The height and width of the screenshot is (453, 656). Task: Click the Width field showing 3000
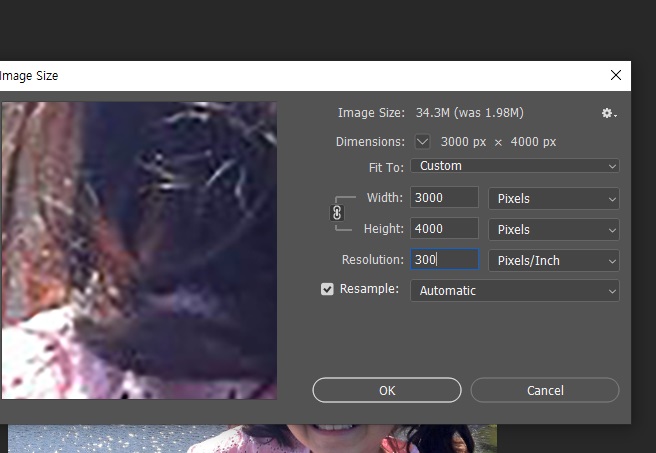[x=444, y=197]
